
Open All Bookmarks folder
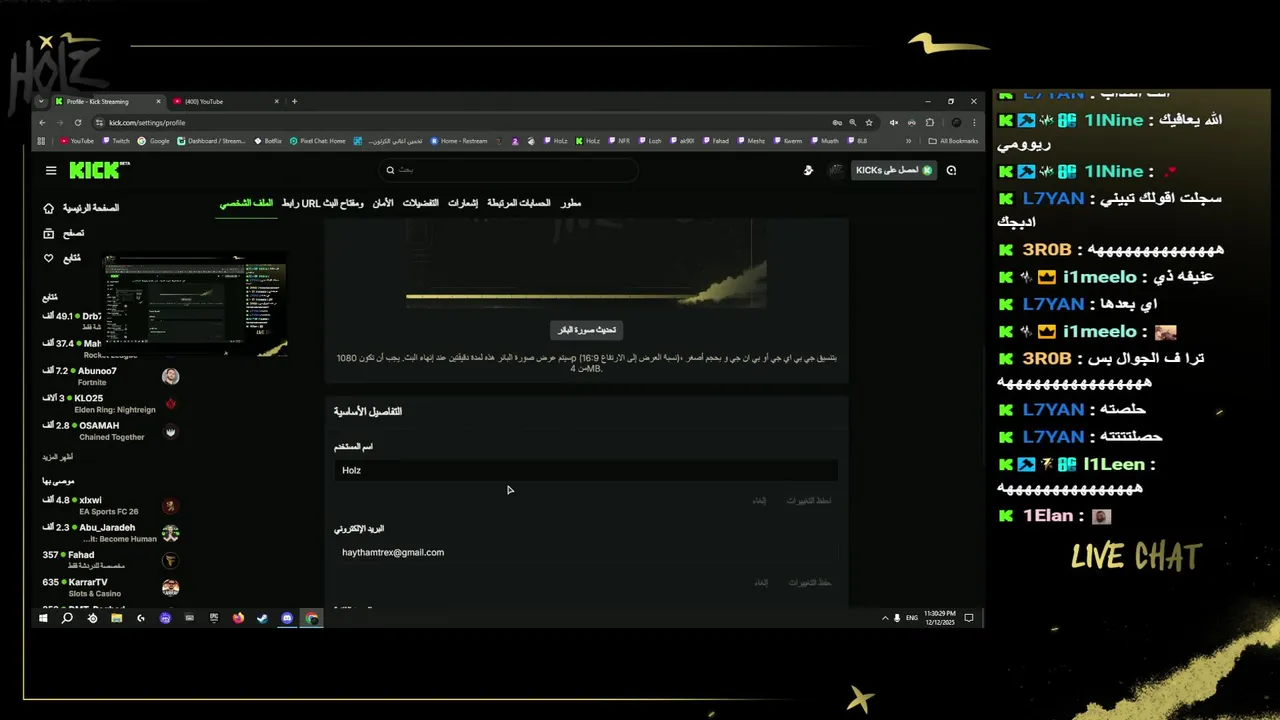pos(951,141)
